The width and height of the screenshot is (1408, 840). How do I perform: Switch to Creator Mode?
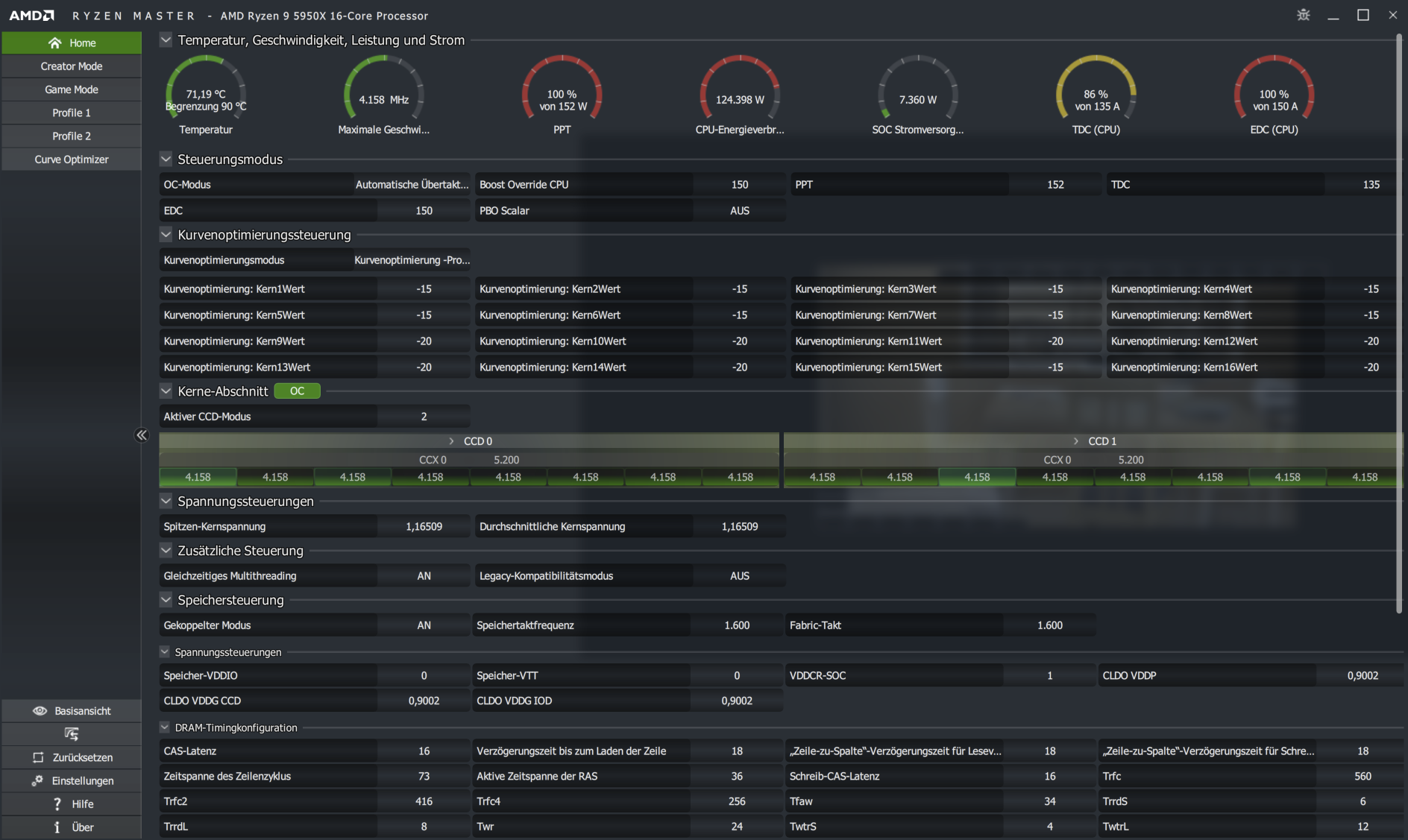point(72,66)
